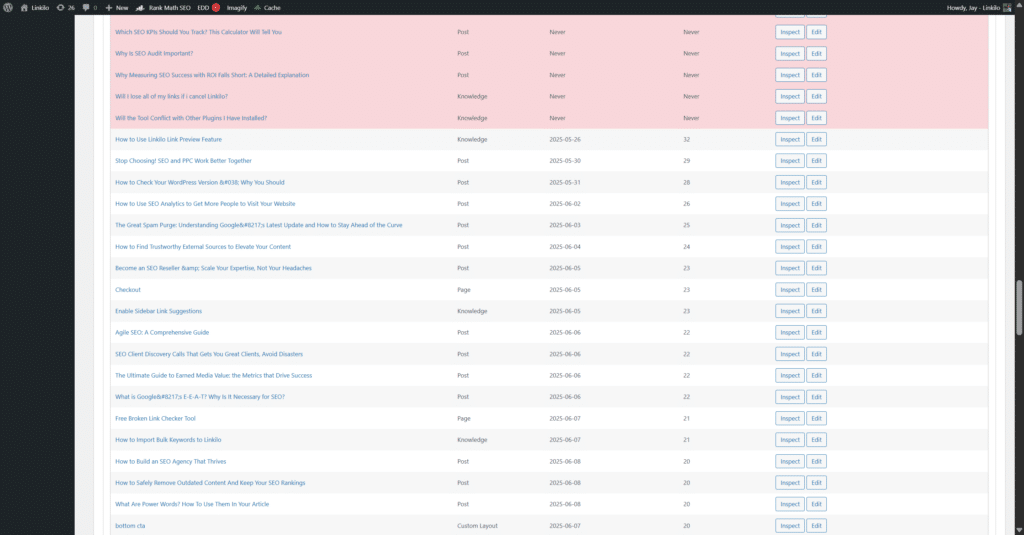
Task: Edit the 'bottom cta' row
Action: [816, 526]
